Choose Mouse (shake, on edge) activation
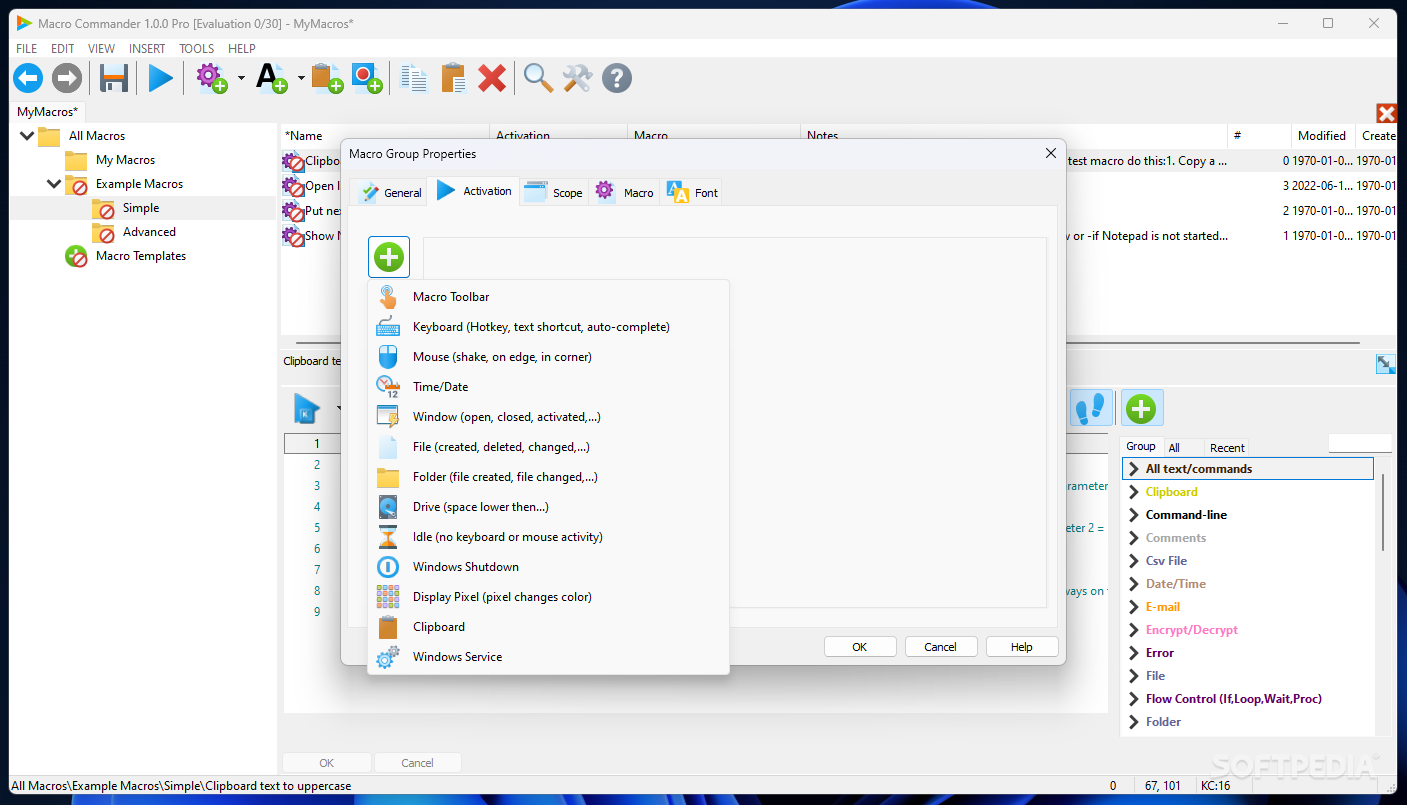1407x805 pixels. point(548,357)
